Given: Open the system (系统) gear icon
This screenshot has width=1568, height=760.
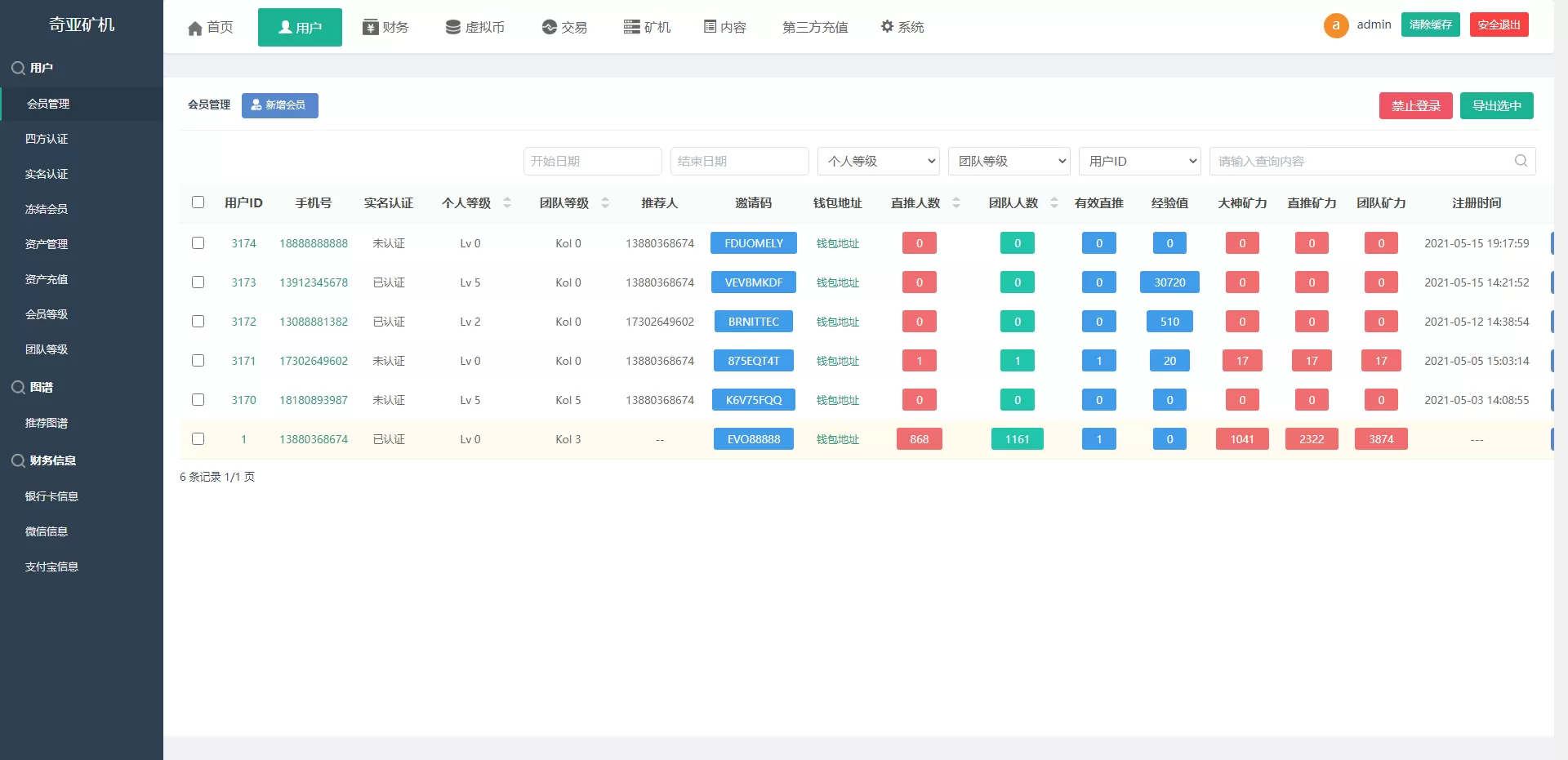Looking at the screenshot, I should (x=887, y=27).
